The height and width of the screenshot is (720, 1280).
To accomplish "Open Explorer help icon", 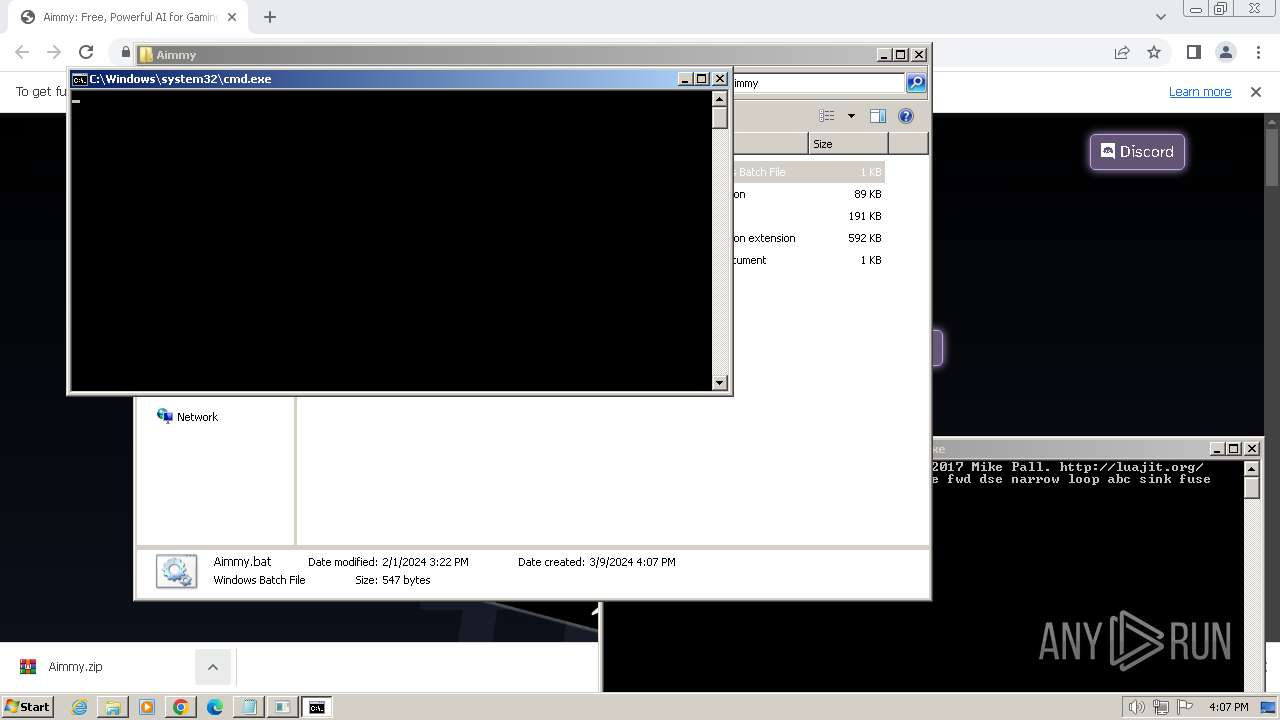I will (x=906, y=116).
